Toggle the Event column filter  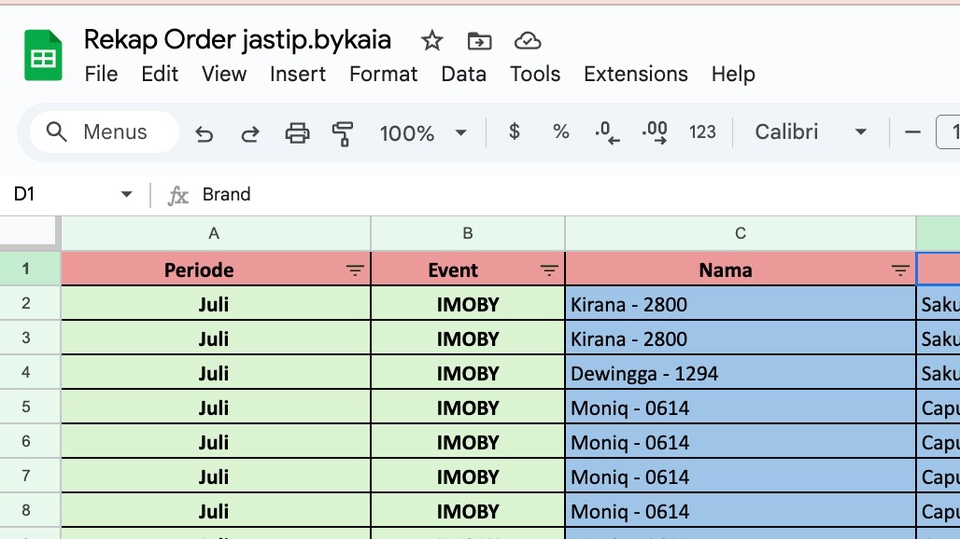pos(549,270)
